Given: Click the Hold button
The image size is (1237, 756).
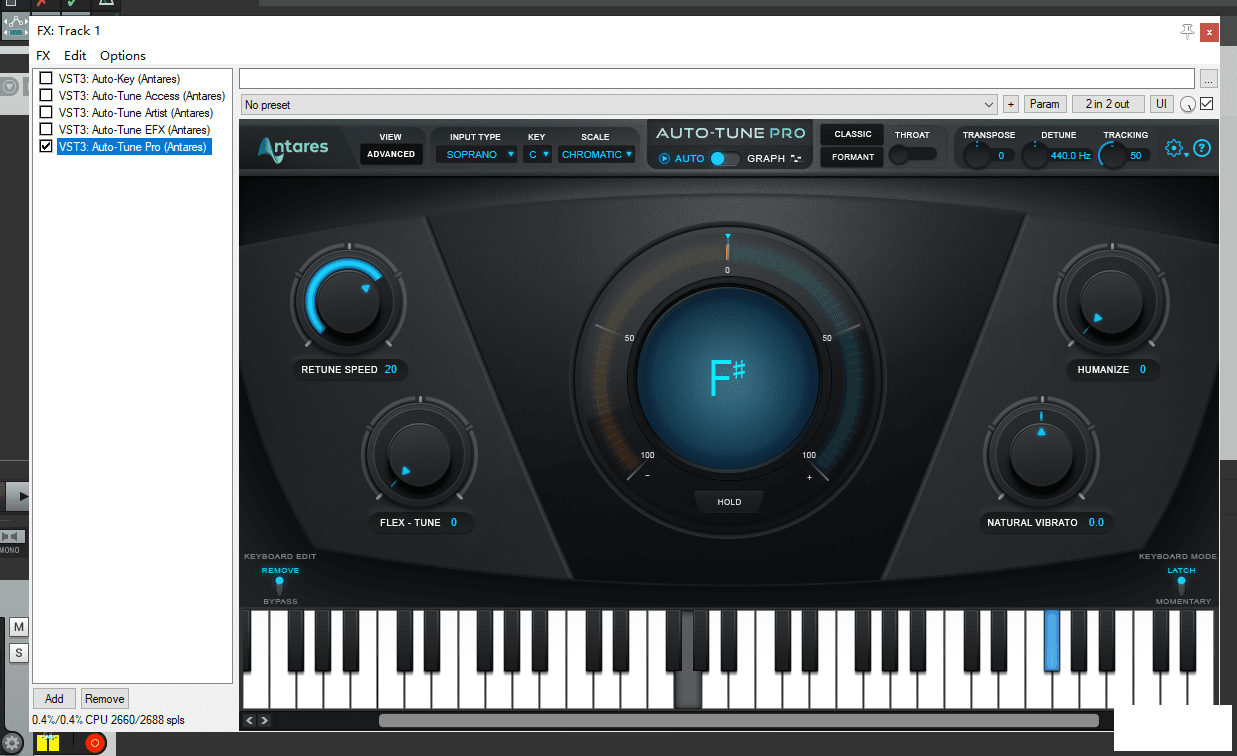Looking at the screenshot, I should (730, 502).
